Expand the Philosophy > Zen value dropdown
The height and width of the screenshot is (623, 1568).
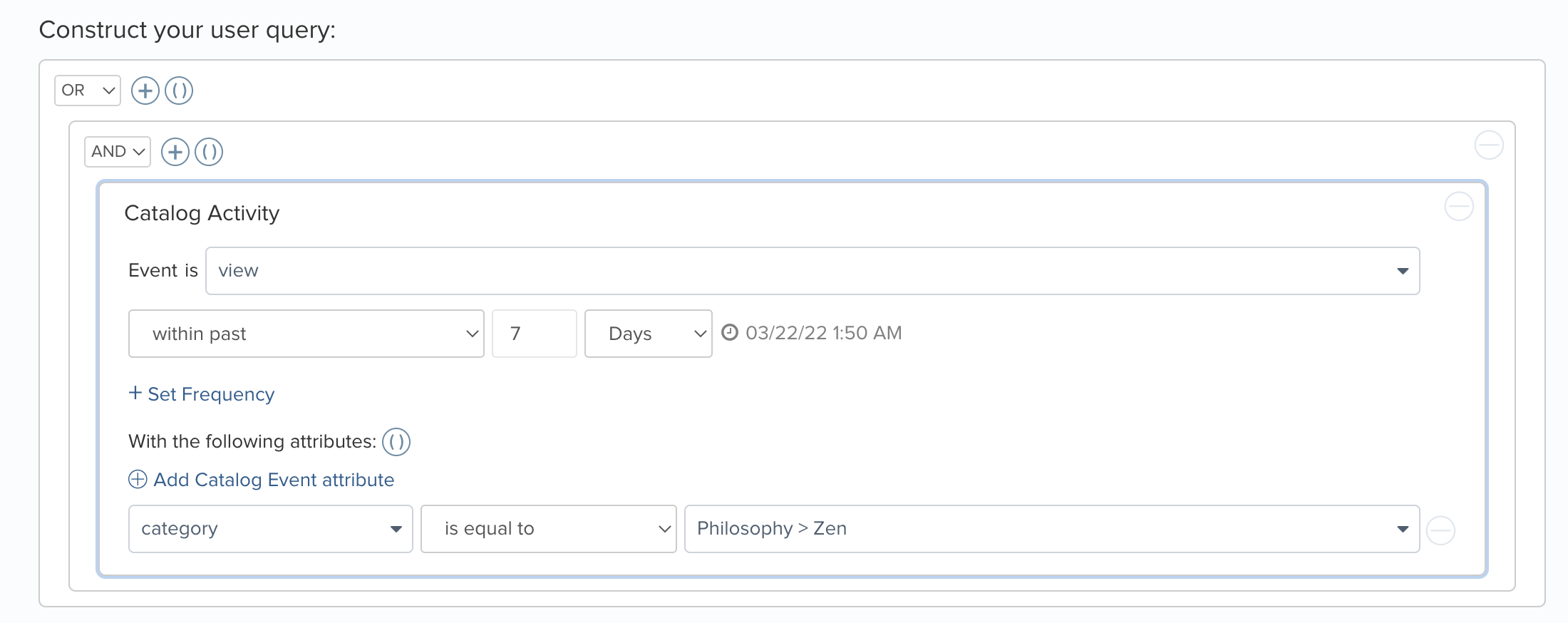[1052, 529]
